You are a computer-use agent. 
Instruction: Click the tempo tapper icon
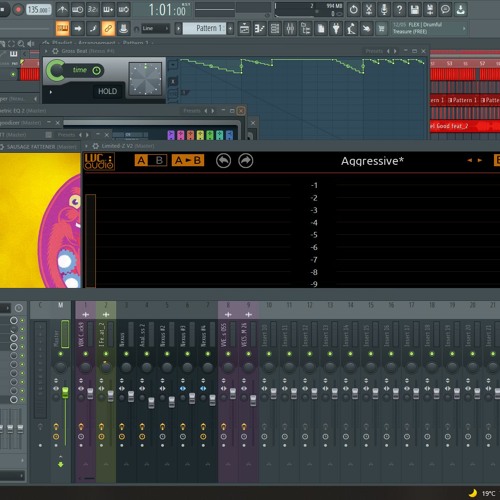(x=351, y=29)
